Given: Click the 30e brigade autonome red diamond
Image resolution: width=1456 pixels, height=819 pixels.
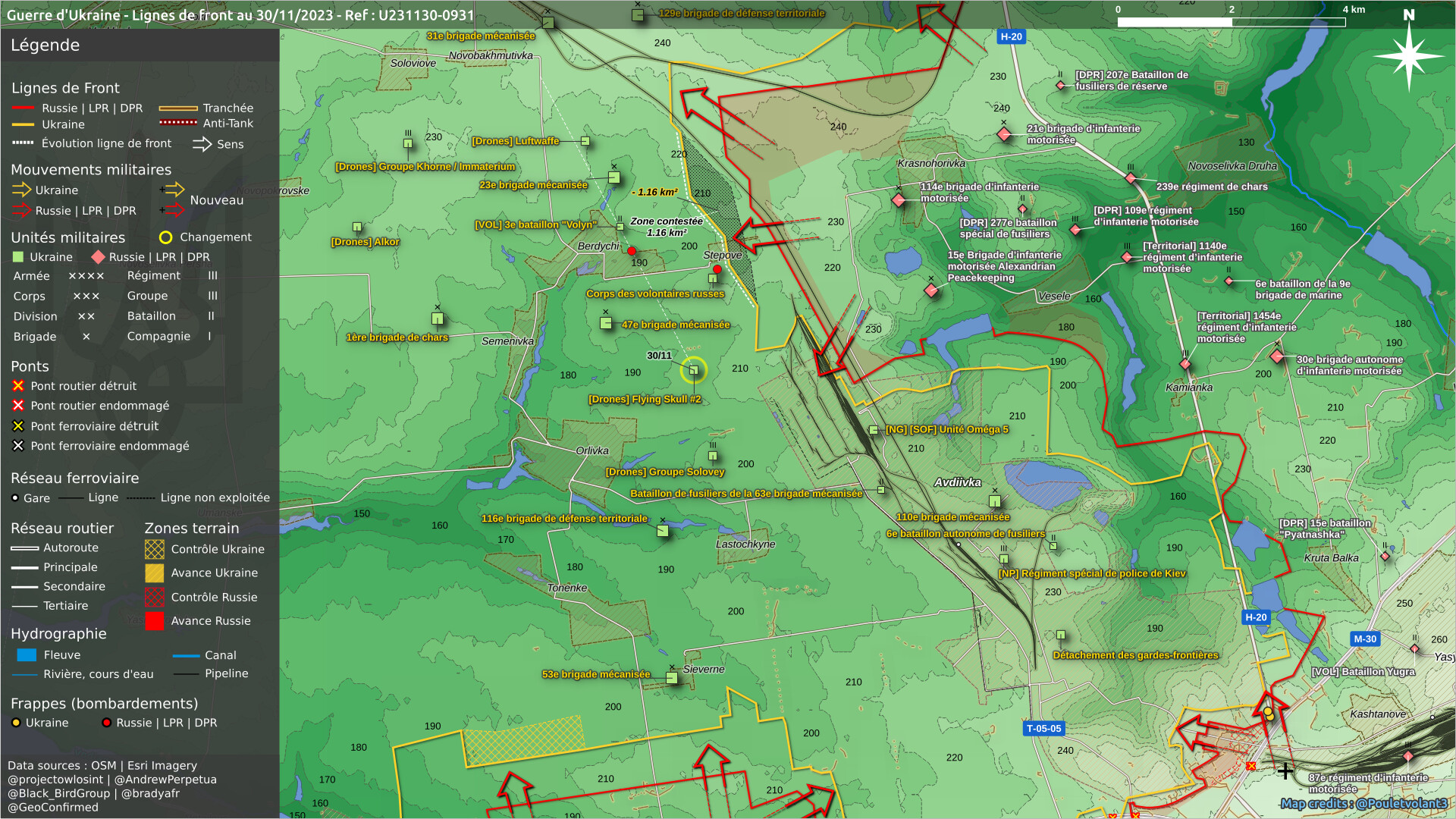Looking at the screenshot, I should [1277, 356].
